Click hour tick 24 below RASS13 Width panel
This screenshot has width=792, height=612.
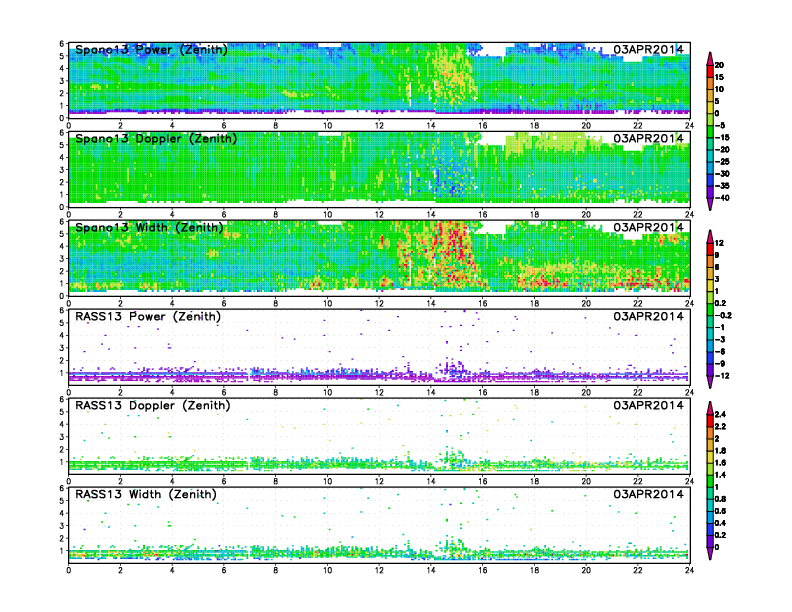(689, 570)
